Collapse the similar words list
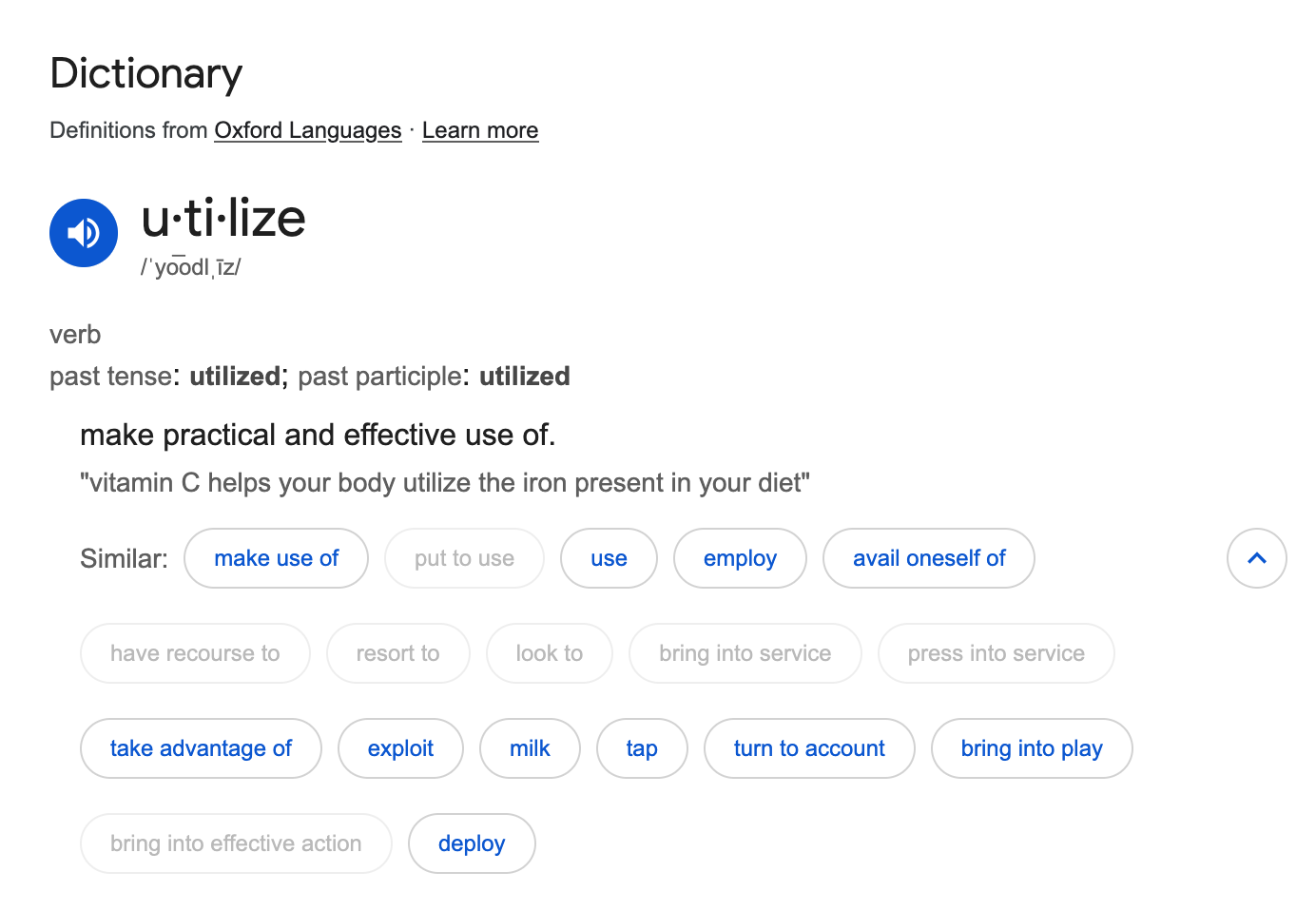The image size is (1316, 911). click(x=1256, y=558)
